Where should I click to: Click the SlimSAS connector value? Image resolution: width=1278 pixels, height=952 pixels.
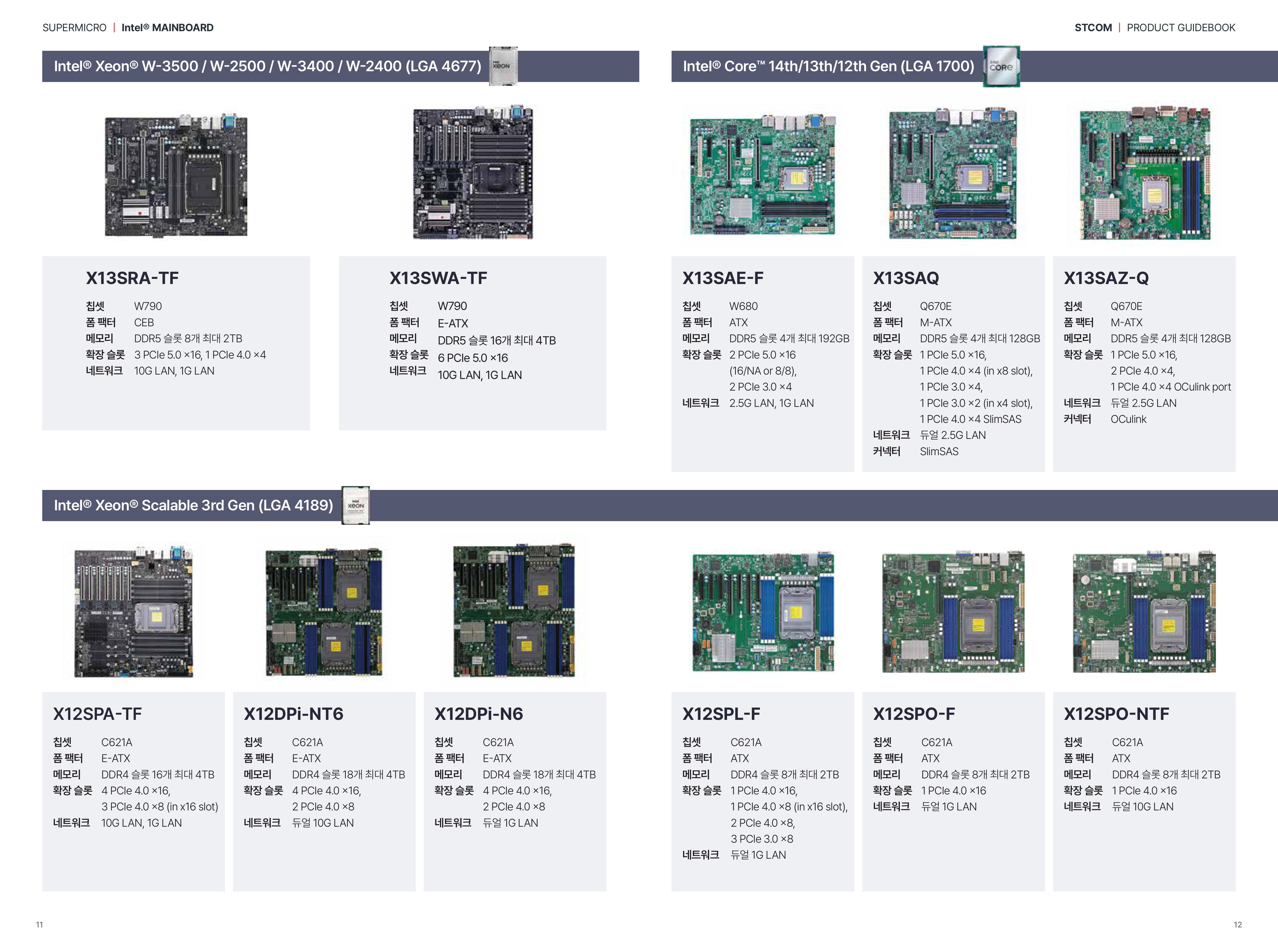click(x=939, y=452)
